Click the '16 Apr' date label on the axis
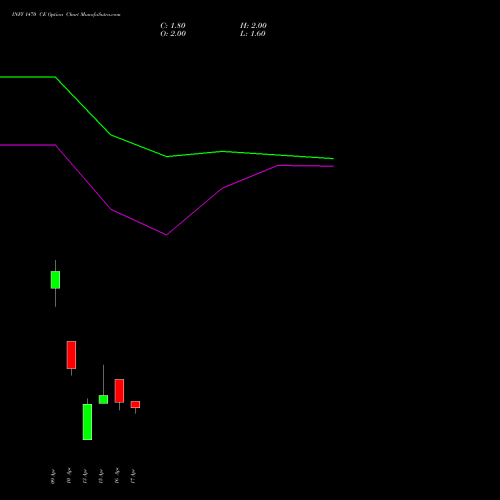The width and height of the screenshot is (500, 500). tap(117, 476)
